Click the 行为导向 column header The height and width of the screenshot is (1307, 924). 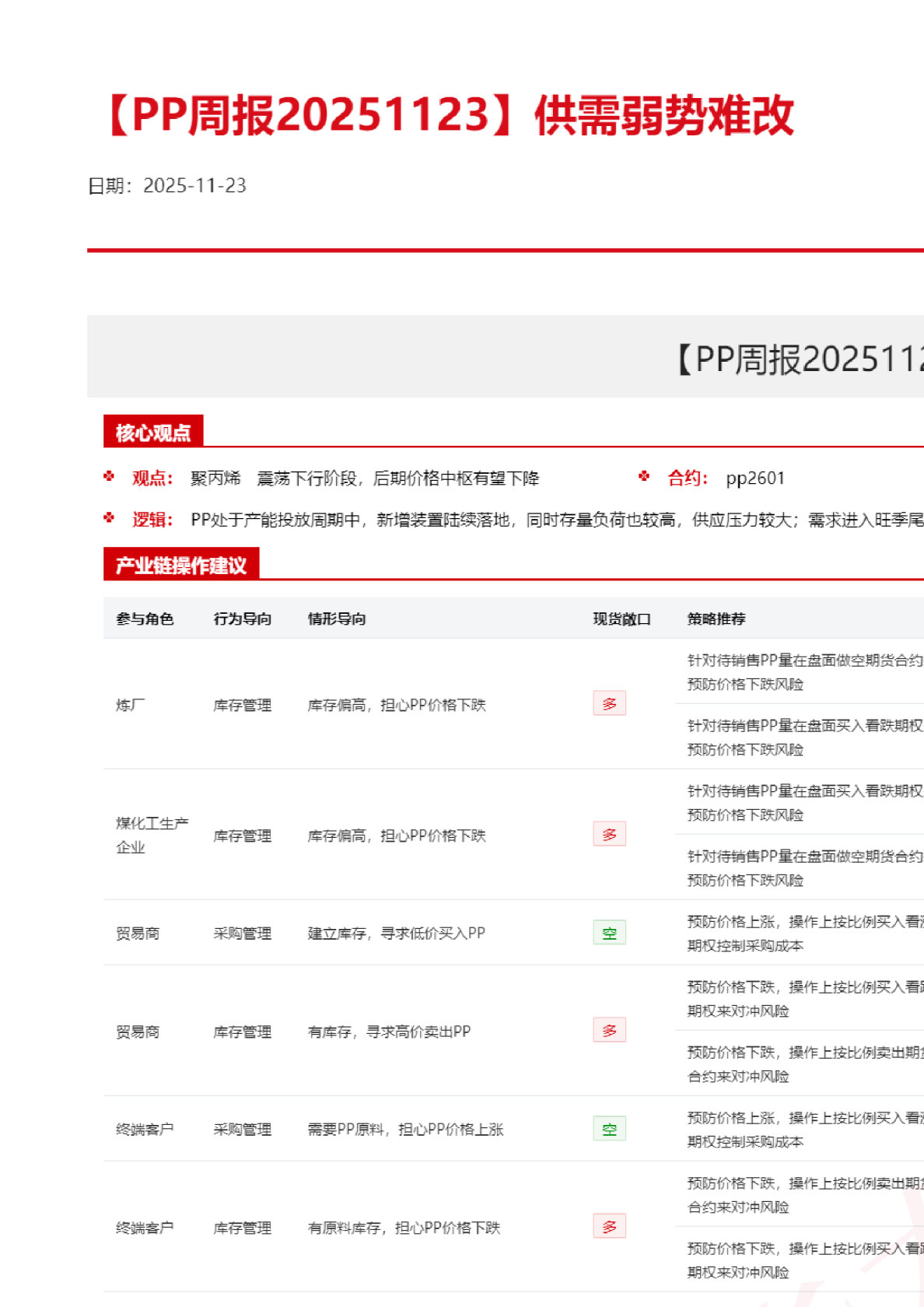click(x=243, y=618)
